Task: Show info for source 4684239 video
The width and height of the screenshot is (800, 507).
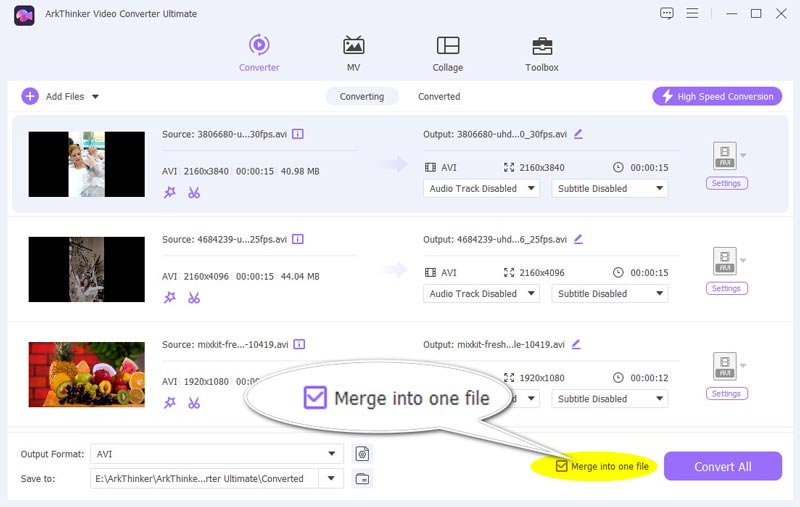Action: (297, 239)
